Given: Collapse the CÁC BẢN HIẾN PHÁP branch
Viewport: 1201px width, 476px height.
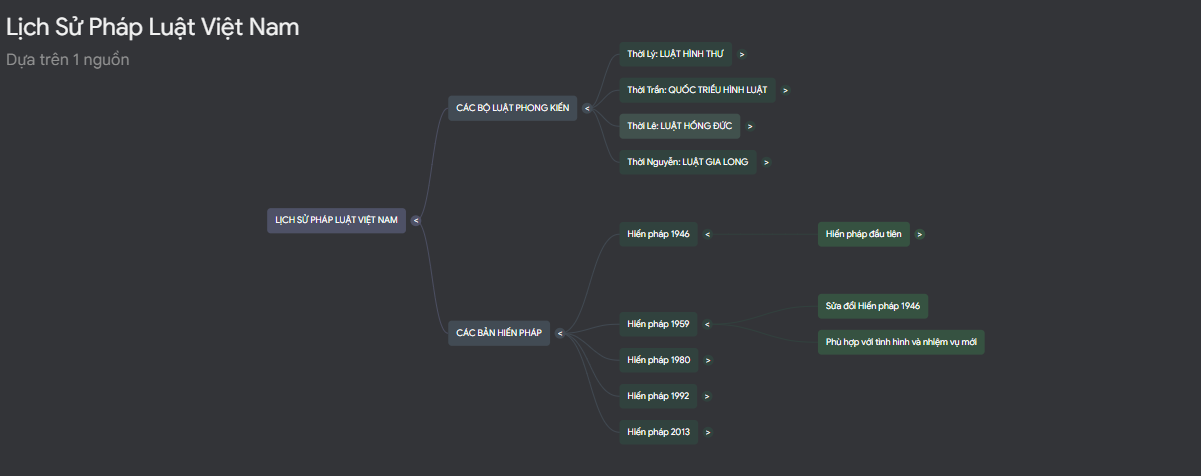Looking at the screenshot, I should pos(560,333).
